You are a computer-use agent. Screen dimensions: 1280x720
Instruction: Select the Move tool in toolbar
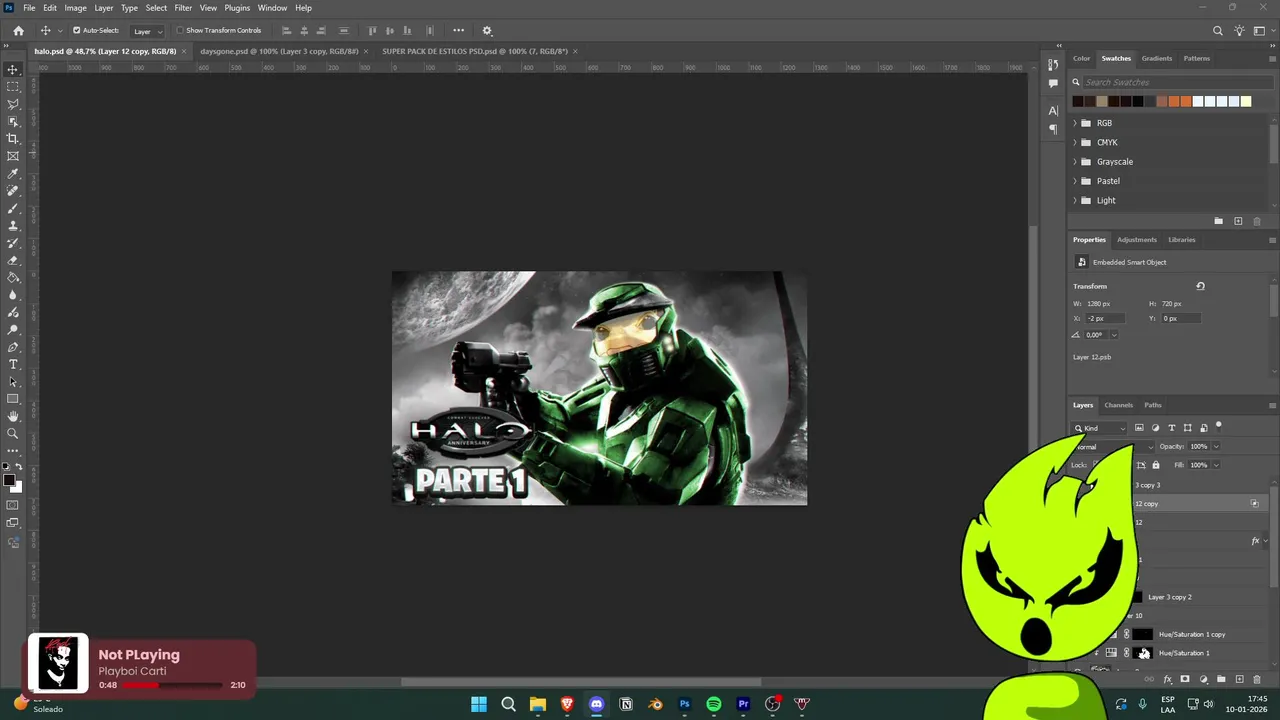pyautogui.click(x=13, y=69)
